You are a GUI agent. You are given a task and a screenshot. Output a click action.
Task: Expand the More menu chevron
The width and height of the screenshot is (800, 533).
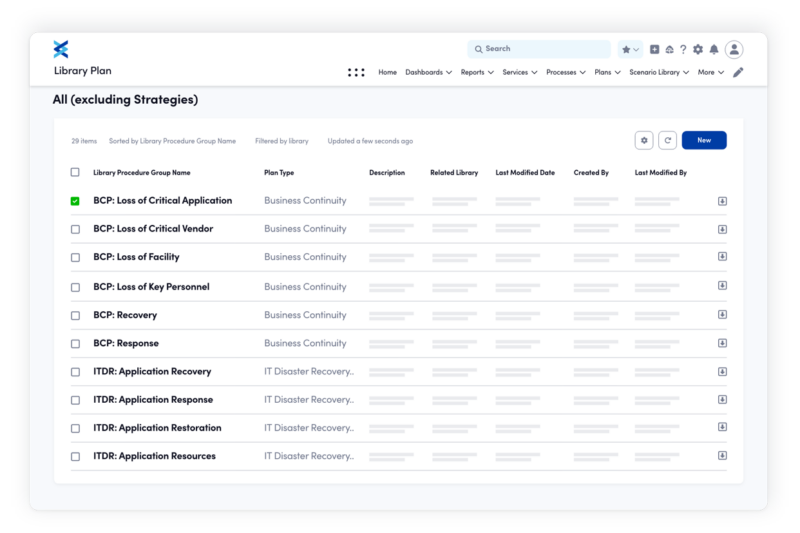pos(721,72)
